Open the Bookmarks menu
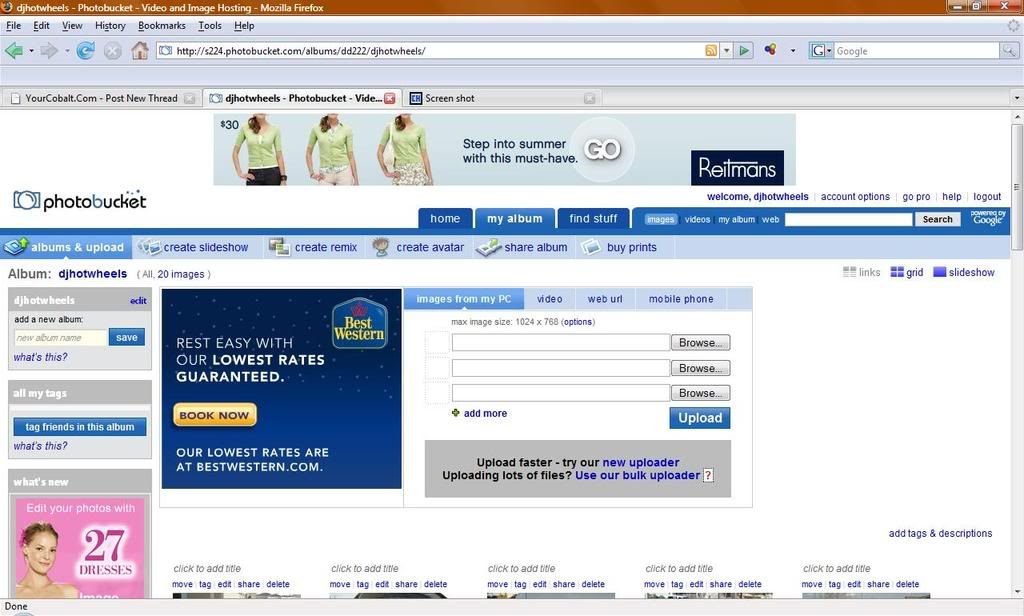 161,25
